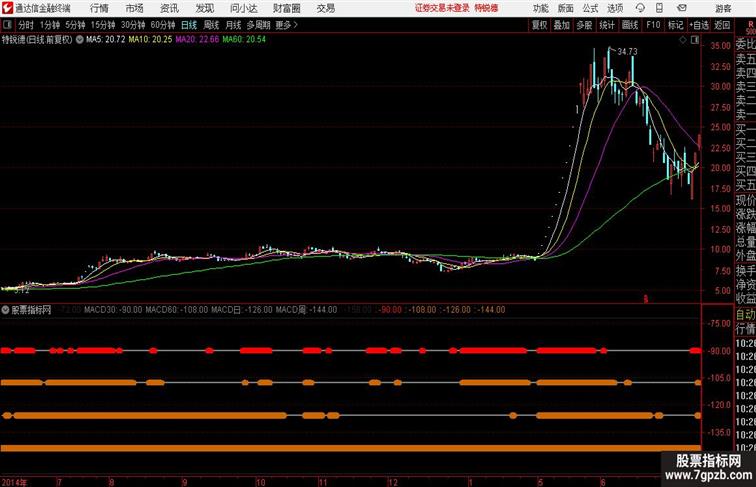Switch to the 30分钟 period
Viewport: 756px width, 487px height.
[x=133, y=25]
